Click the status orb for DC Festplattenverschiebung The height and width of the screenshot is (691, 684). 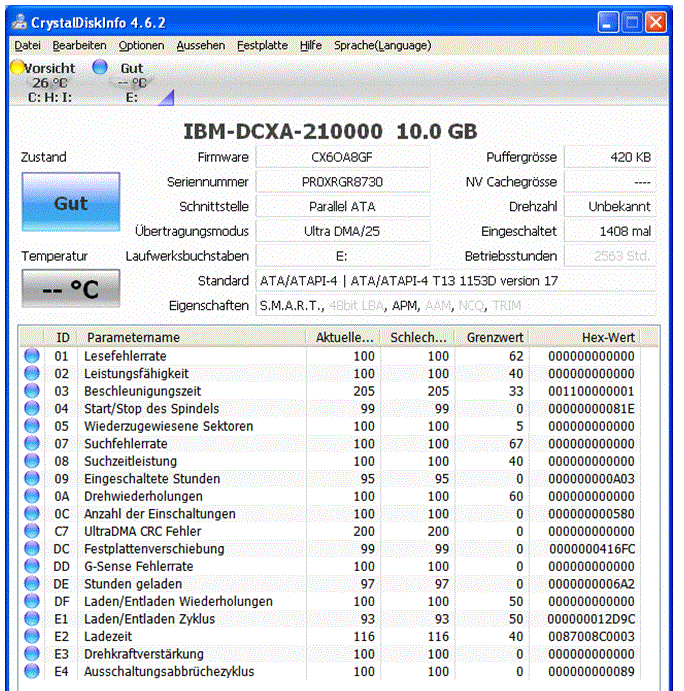32,549
